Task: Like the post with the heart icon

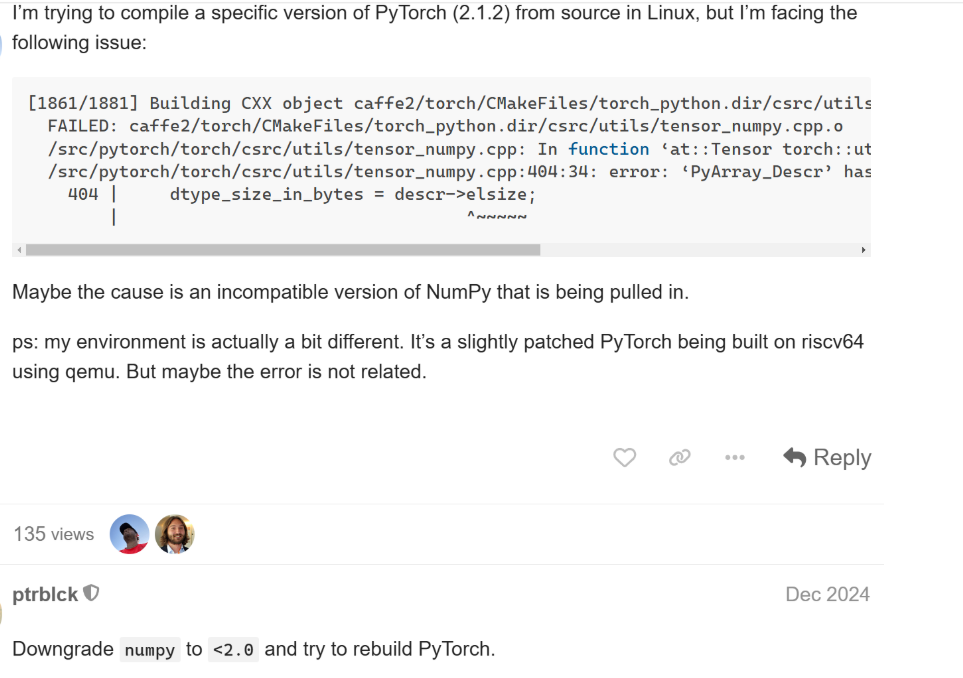Action: [x=624, y=458]
